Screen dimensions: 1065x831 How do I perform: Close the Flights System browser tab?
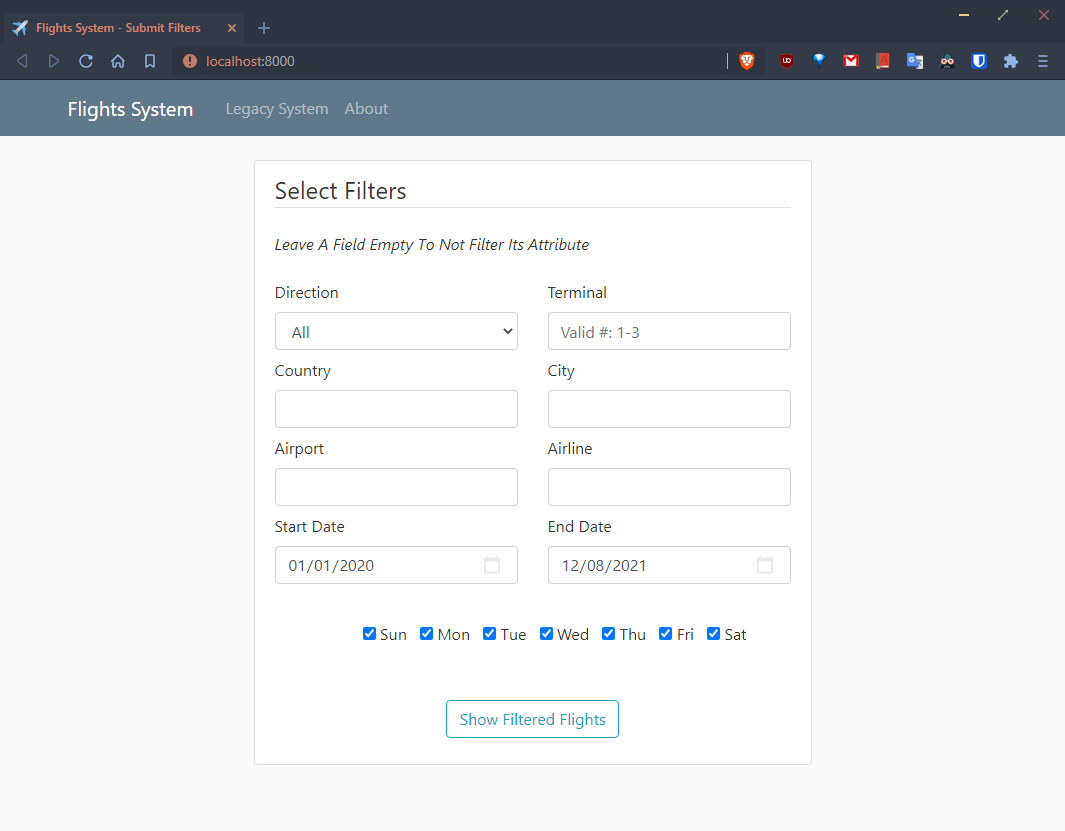point(232,28)
